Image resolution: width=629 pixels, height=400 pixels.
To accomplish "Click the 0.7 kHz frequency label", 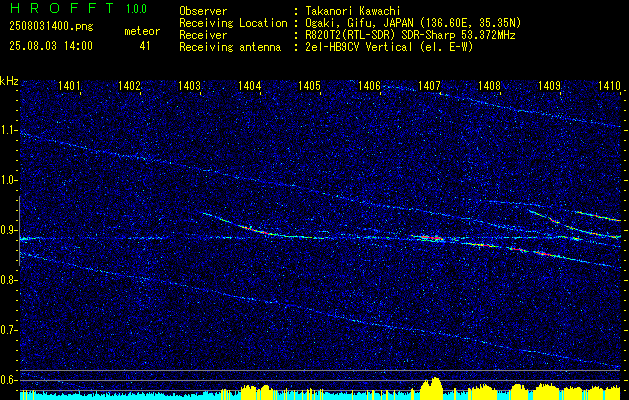I will (8, 330).
